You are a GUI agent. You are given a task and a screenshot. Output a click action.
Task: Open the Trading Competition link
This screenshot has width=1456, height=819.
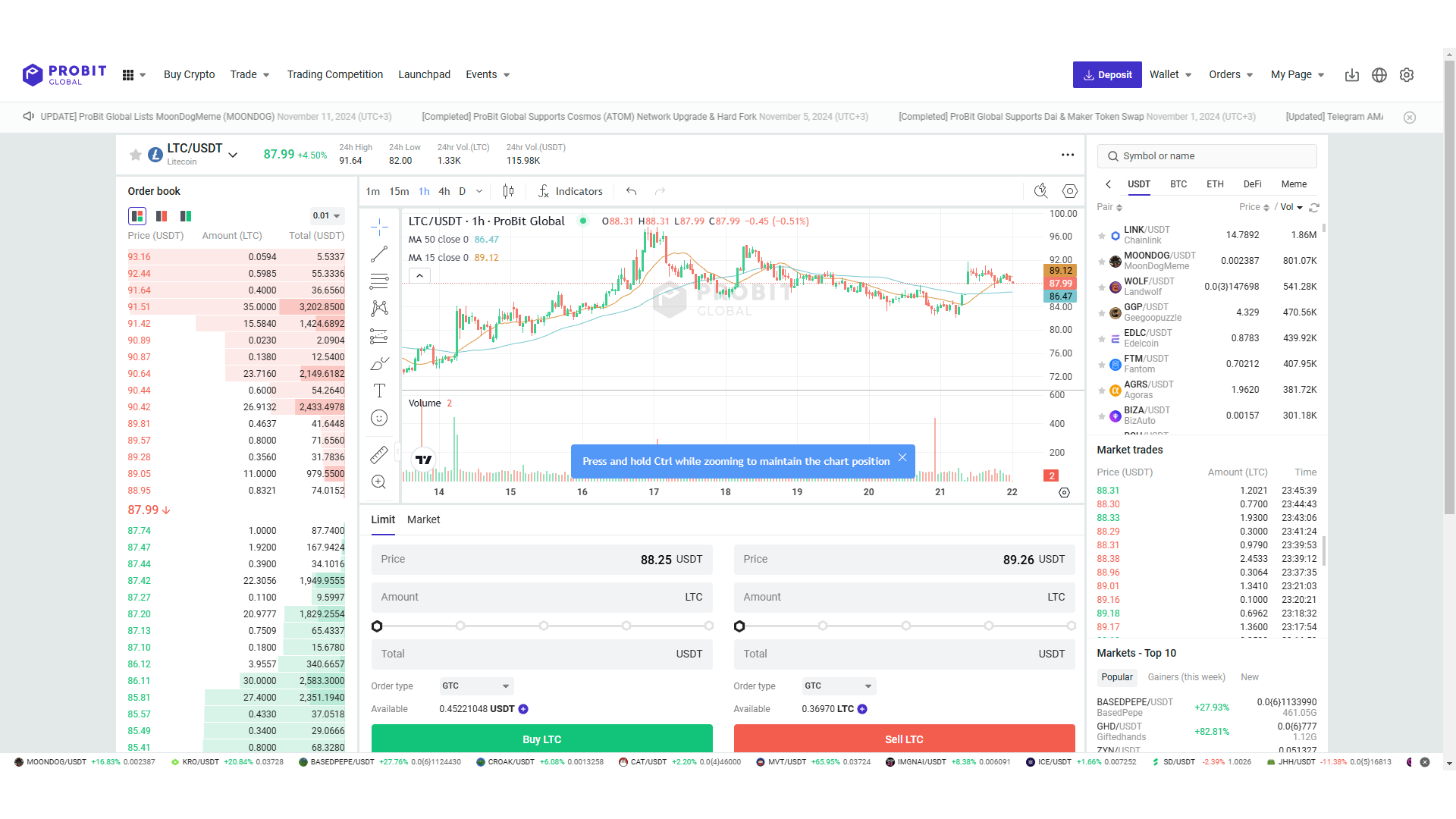(x=334, y=74)
